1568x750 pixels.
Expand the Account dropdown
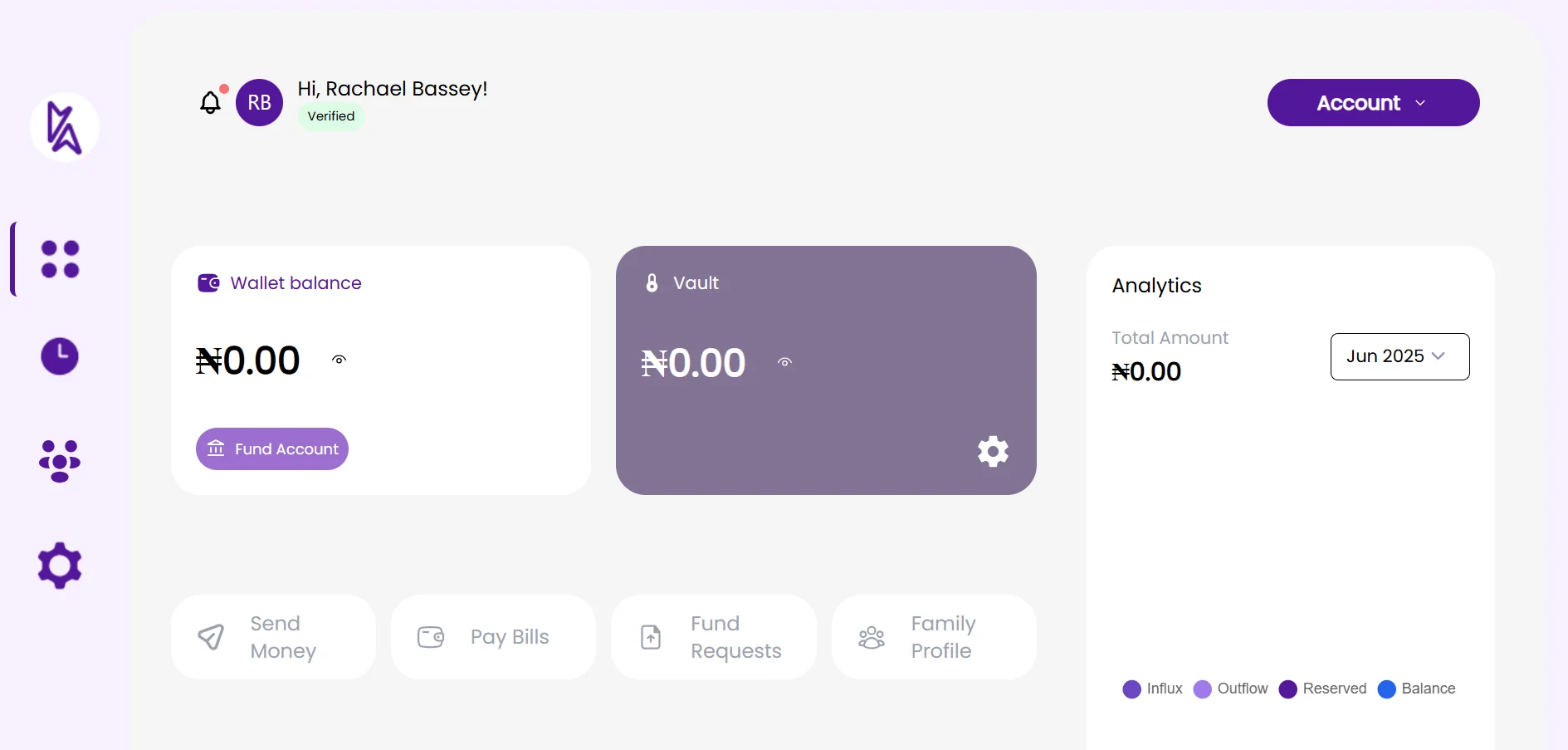coord(1373,103)
